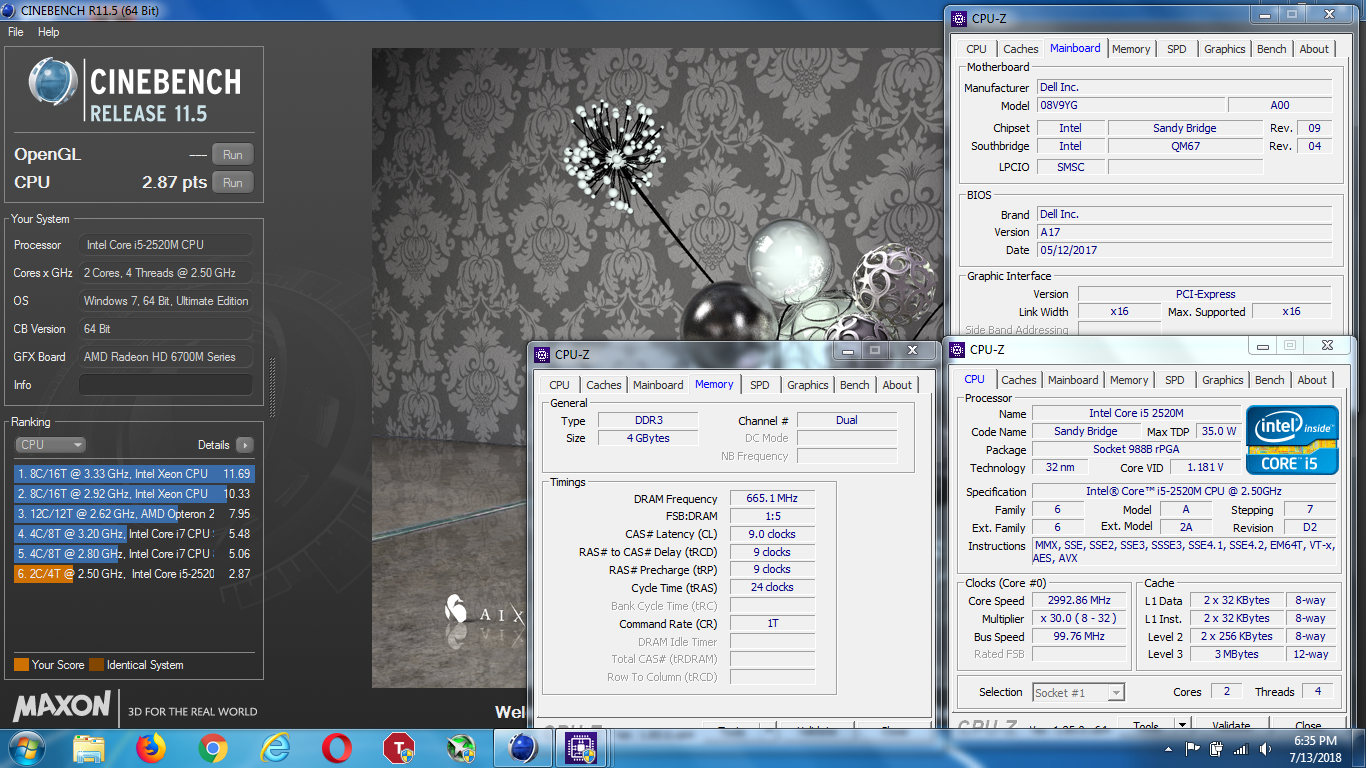The width and height of the screenshot is (1366, 768).
Task: Click the network signal tray icon
Action: coord(1240,748)
